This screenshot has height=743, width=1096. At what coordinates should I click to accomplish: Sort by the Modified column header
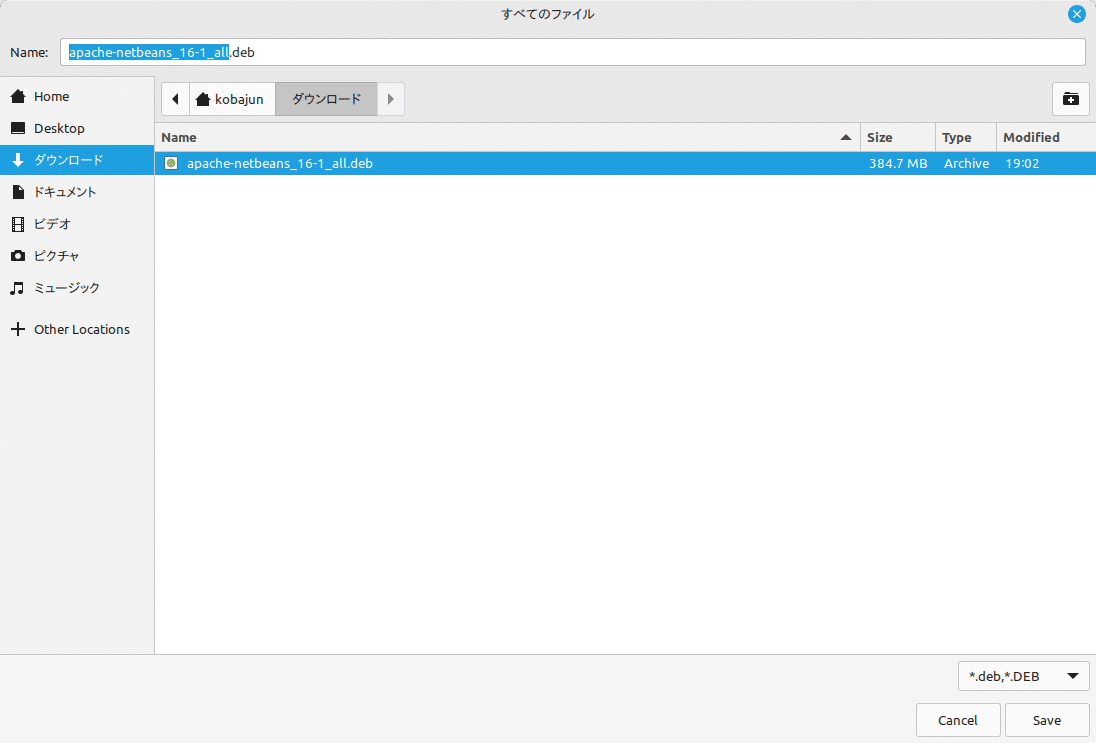pyautogui.click(x=1046, y=137)
